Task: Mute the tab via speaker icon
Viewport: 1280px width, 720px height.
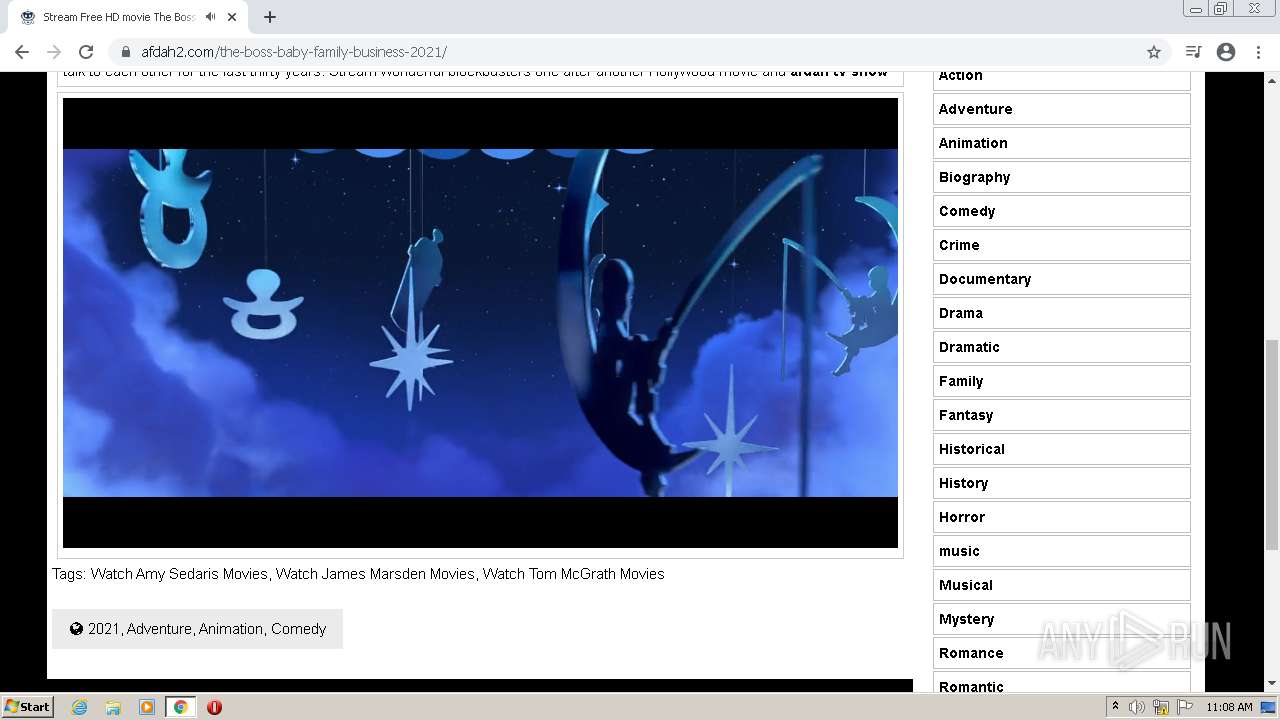Action: 210,17
